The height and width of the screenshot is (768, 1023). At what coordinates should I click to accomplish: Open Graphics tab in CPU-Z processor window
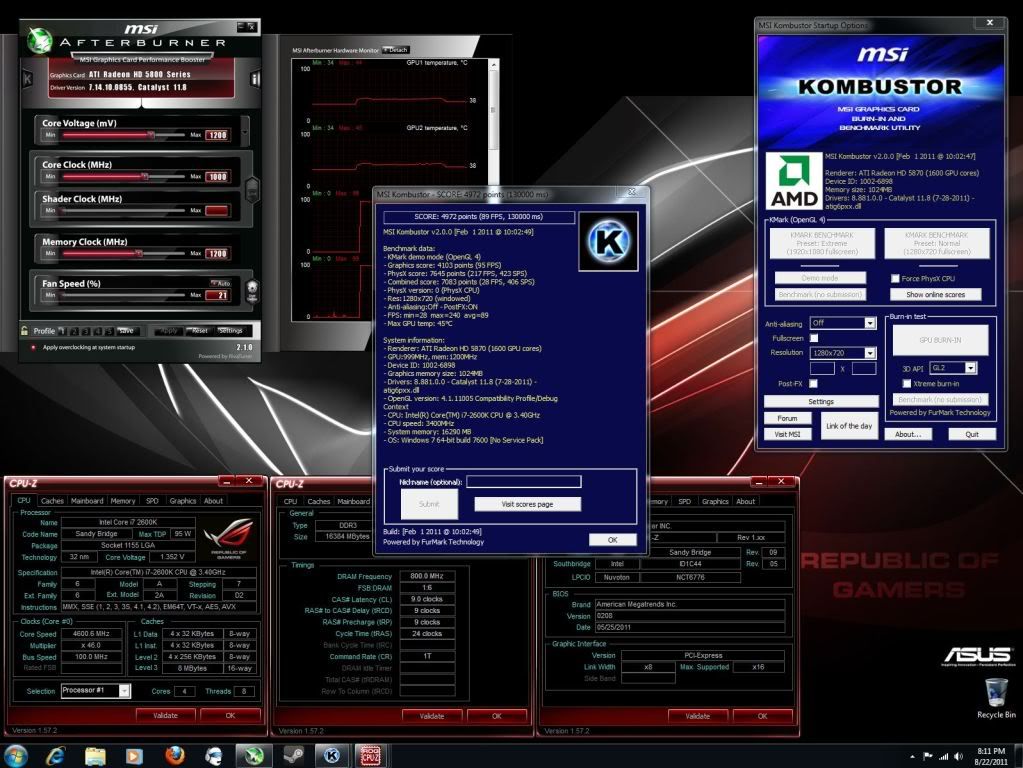(183, 501)
